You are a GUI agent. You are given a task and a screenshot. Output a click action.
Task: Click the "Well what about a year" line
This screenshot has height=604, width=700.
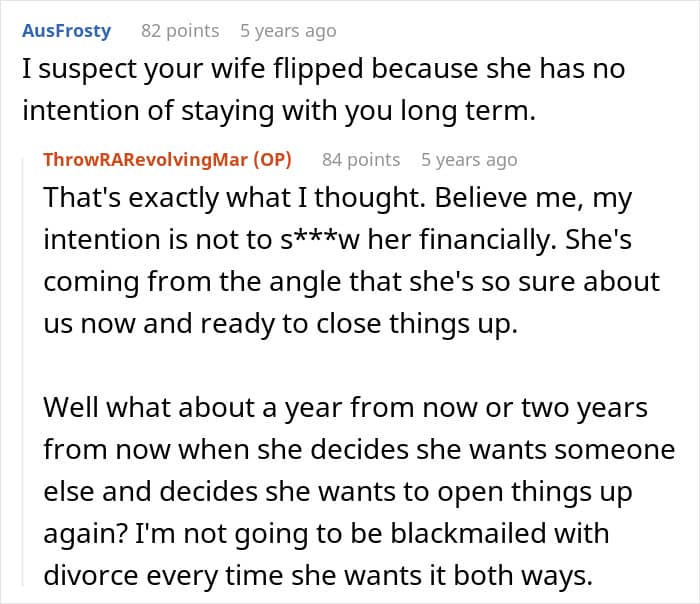tap(345, 408)
